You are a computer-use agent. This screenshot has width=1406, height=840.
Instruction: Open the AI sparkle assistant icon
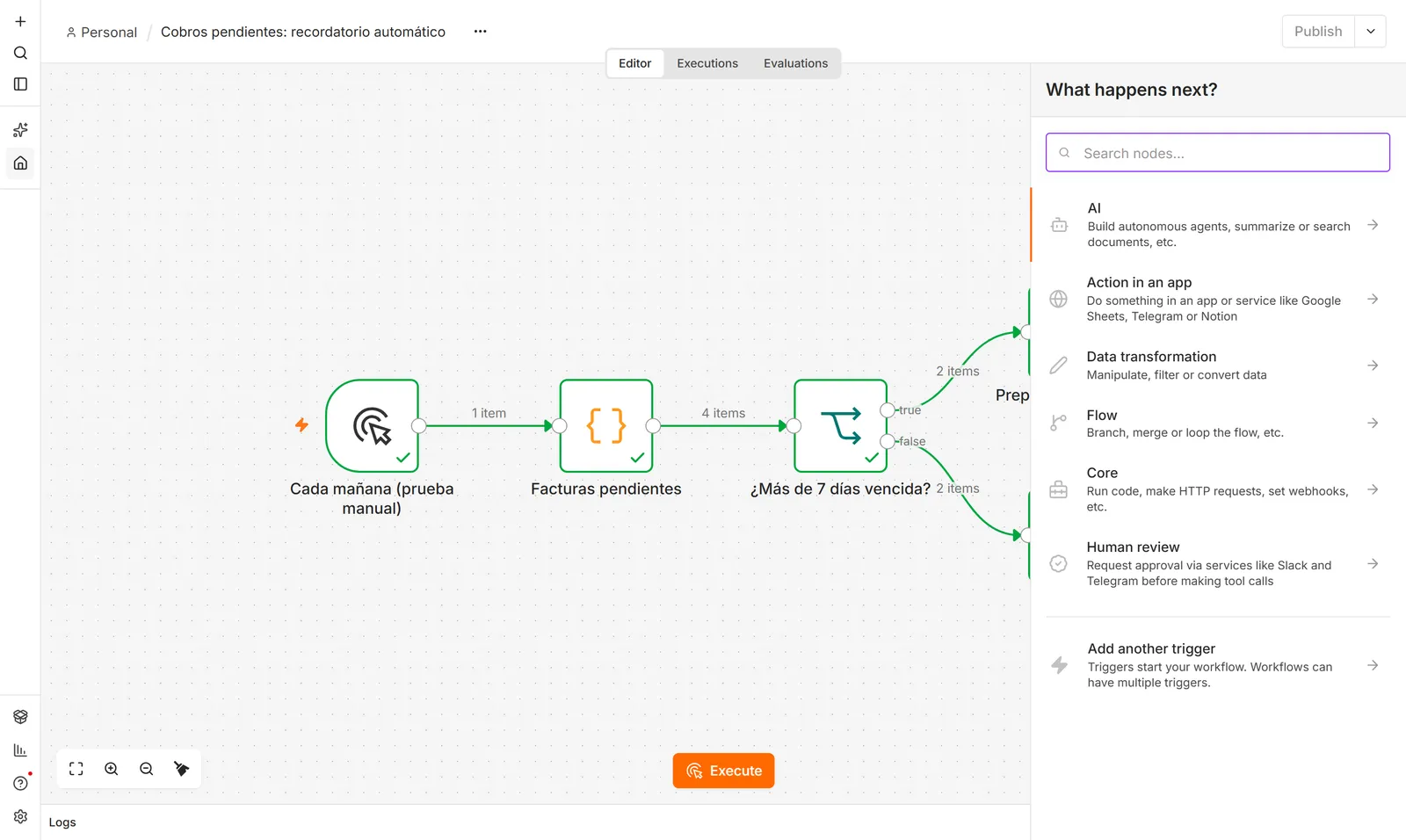[20, 130]
